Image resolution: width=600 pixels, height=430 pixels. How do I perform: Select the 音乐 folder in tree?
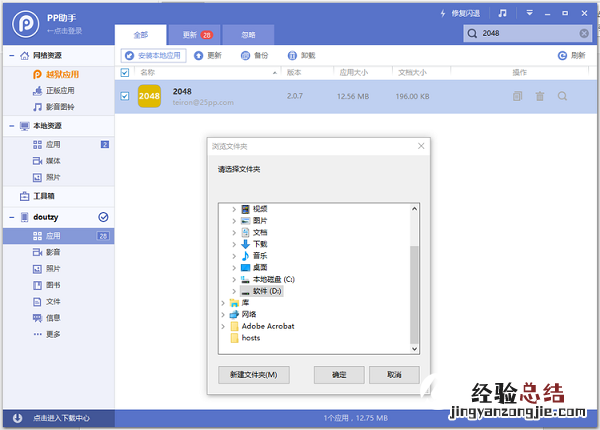click(260, 256)
